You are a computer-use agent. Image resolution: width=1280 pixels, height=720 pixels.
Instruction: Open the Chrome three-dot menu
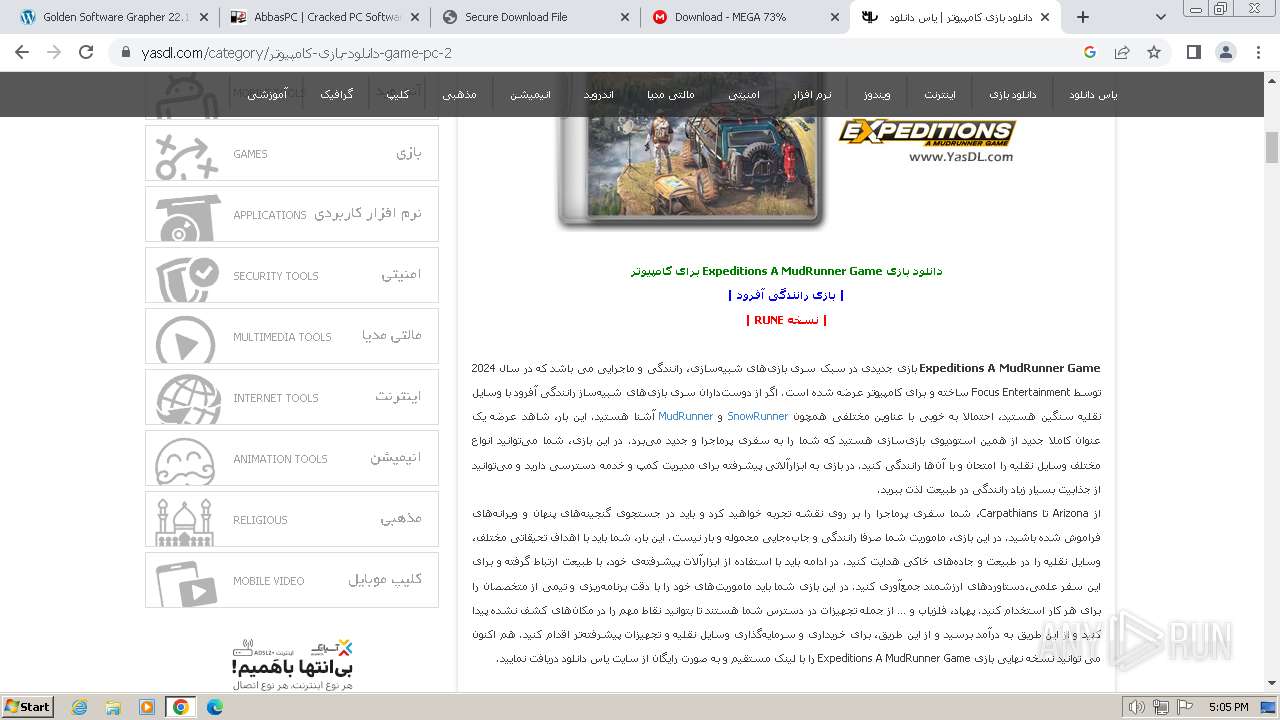click(x=1258, y=52)
